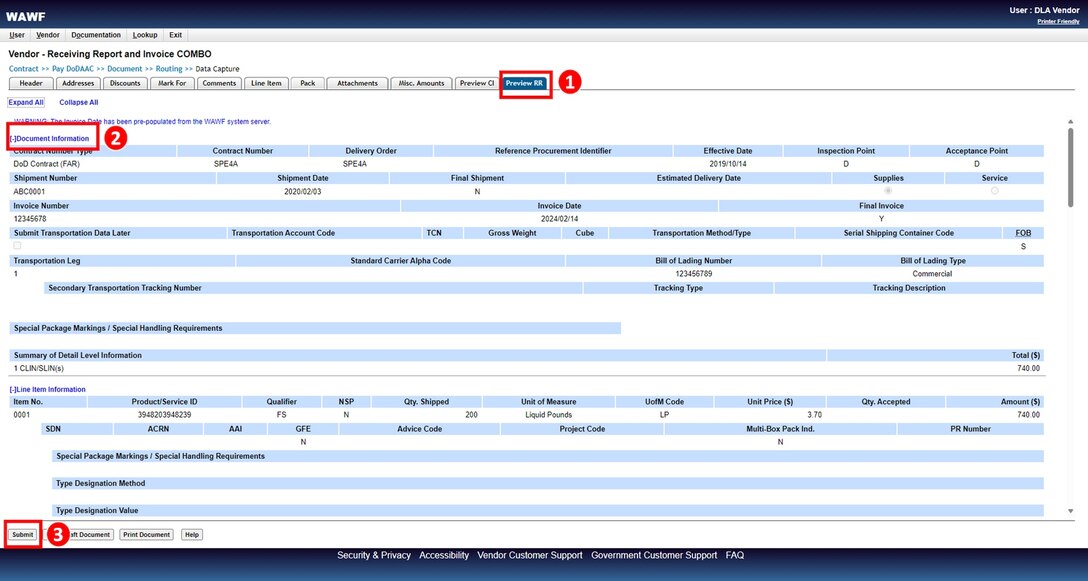
Task: Select the Supplies radio button
Action: coord(888,191)
